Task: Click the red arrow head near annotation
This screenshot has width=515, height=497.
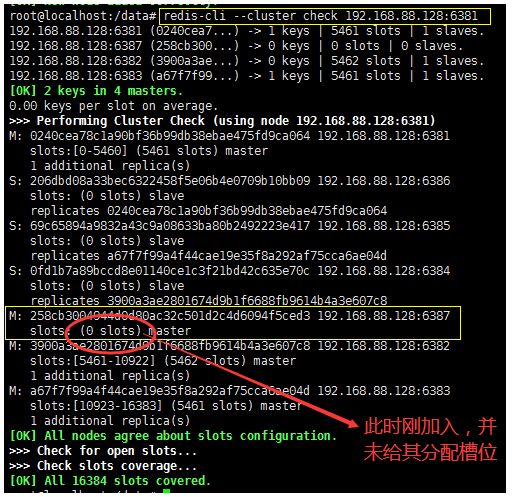Action: [x=352, y=423]
